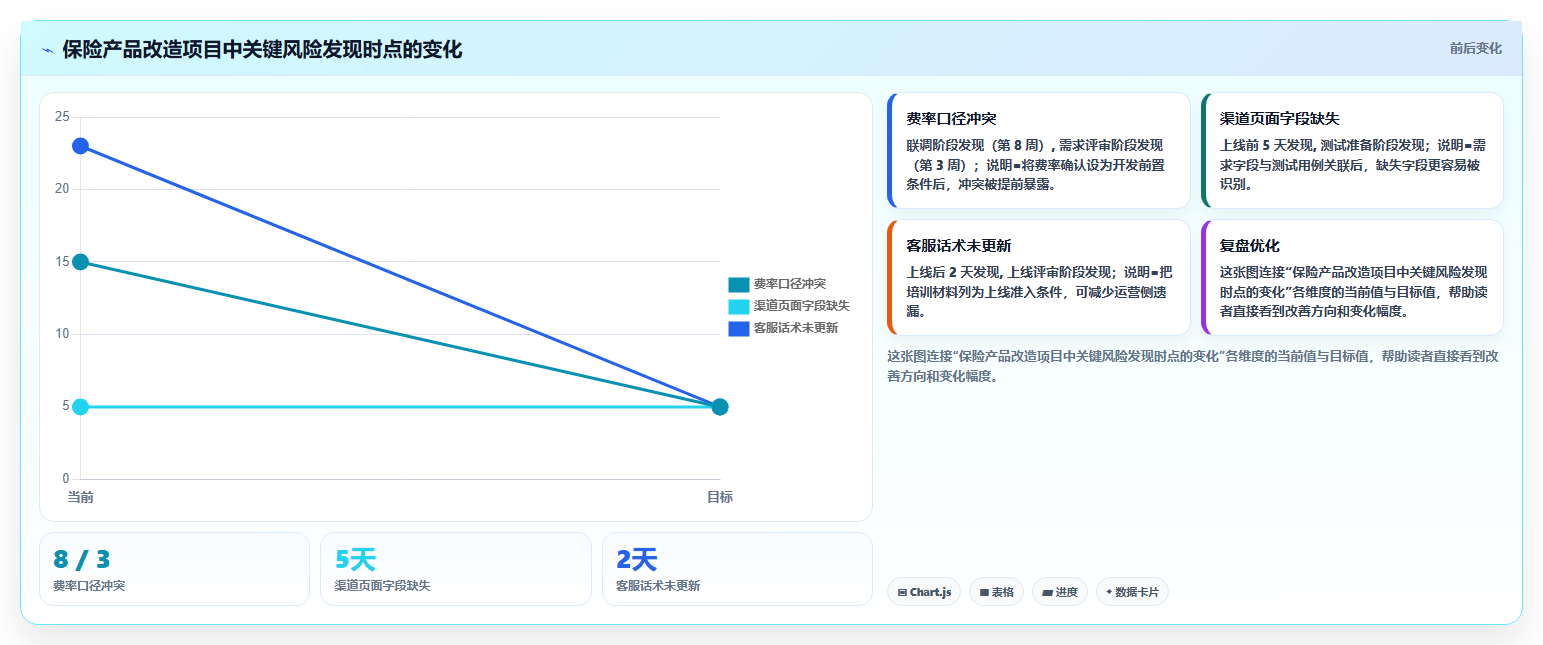1543x645 pixels.
Task: Click the blue data point at 23
Action: coord(81,146)
